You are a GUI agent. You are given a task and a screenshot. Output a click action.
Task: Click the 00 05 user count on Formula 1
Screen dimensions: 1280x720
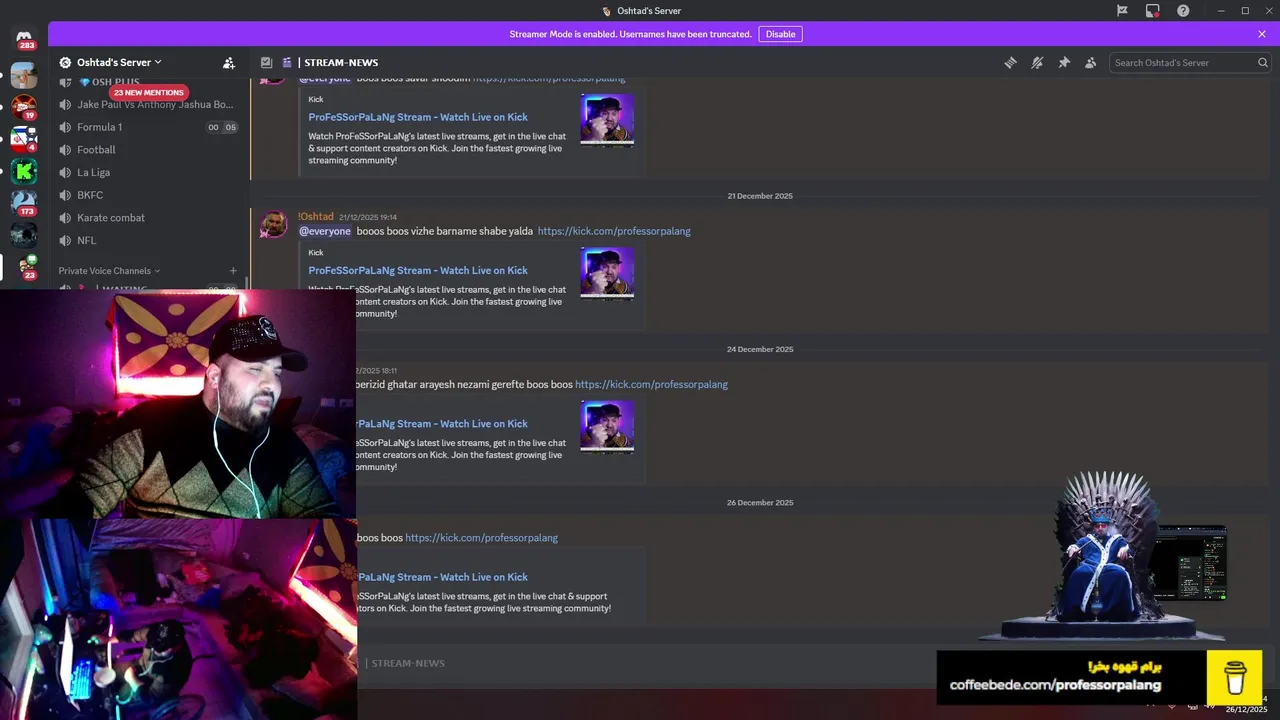pyautogui.click(x=222, y=127)
